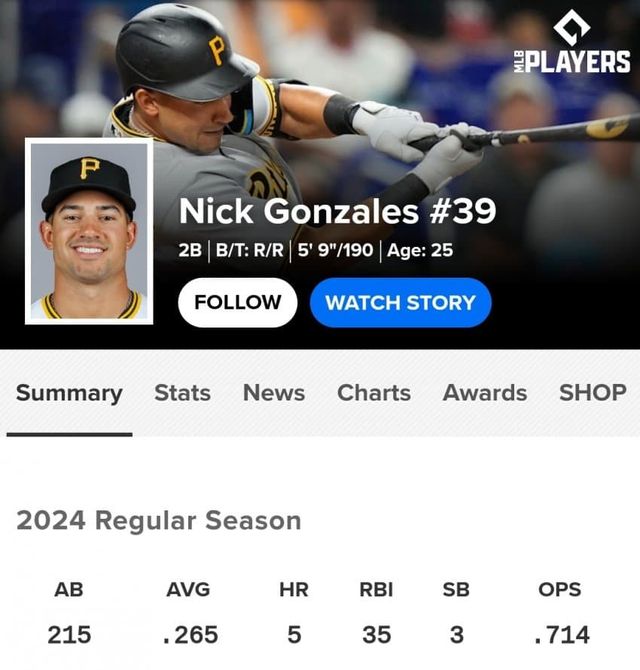Image resolution: width=640 pixels, height=670 pixels.
Task: Select the Charts tab
Action: pos(374,393)
